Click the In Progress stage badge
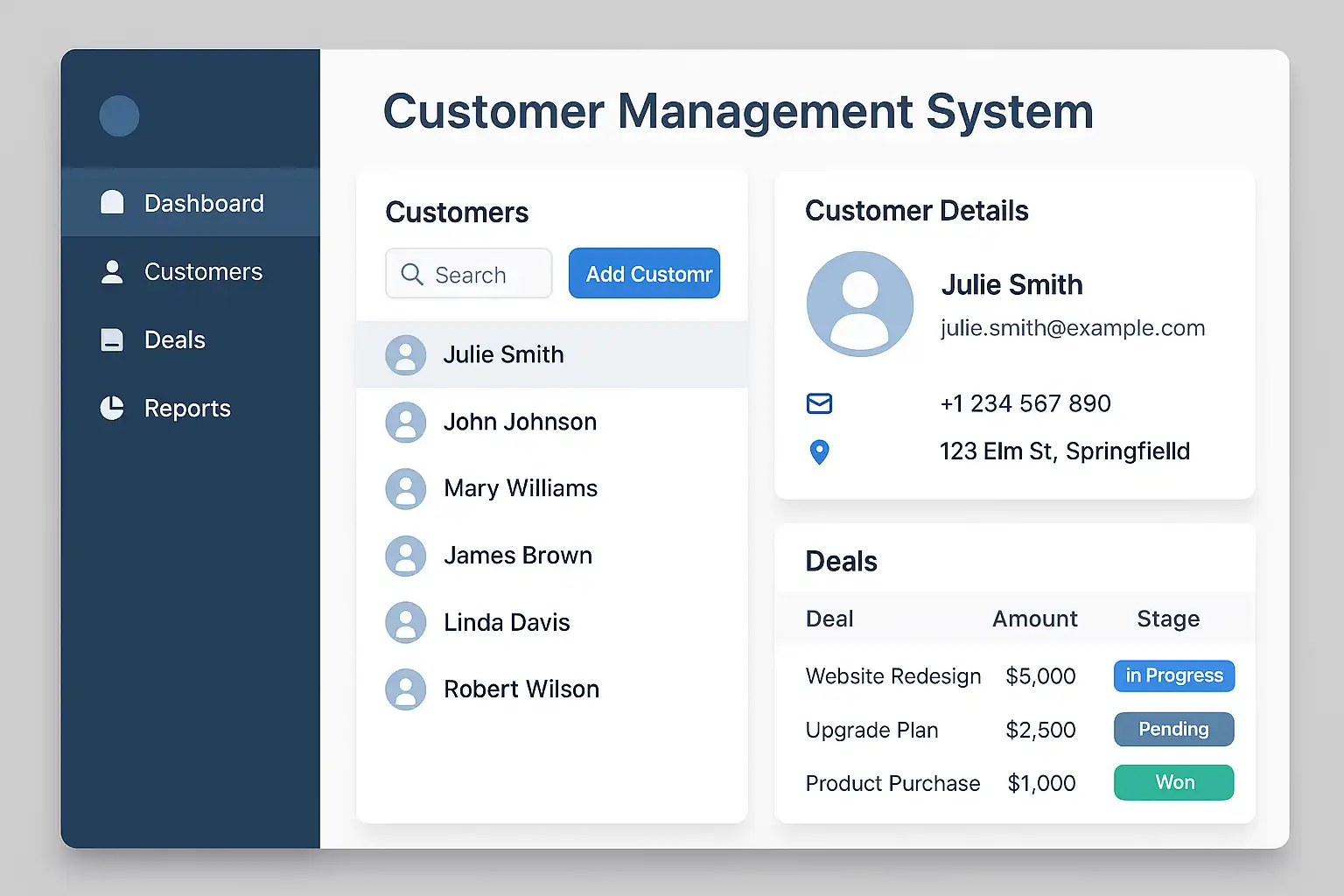Screen dimensions: 1344x896 coord(1173,675)
